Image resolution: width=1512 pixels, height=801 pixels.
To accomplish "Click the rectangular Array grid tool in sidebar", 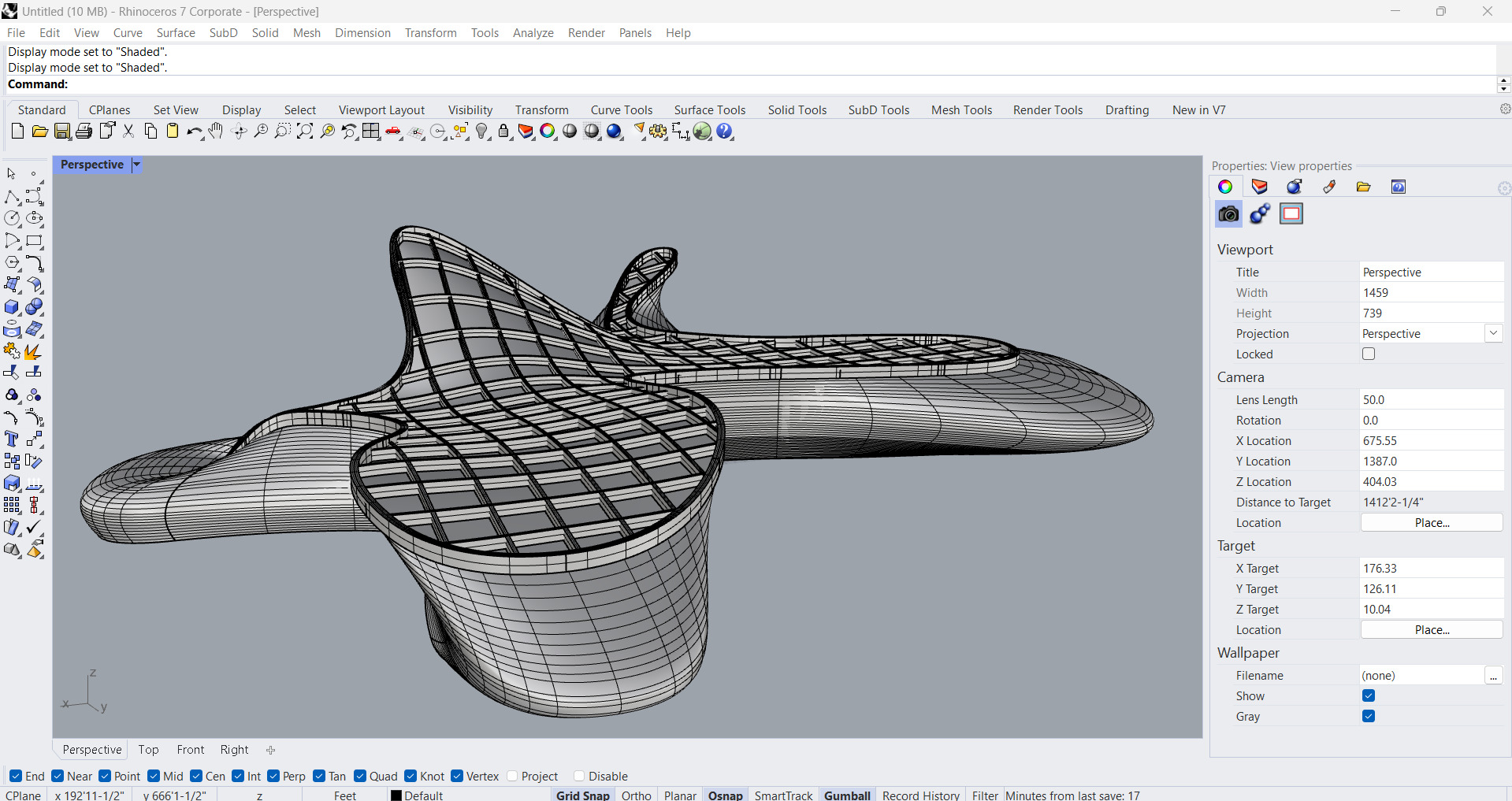I will [x=13, y=506].
